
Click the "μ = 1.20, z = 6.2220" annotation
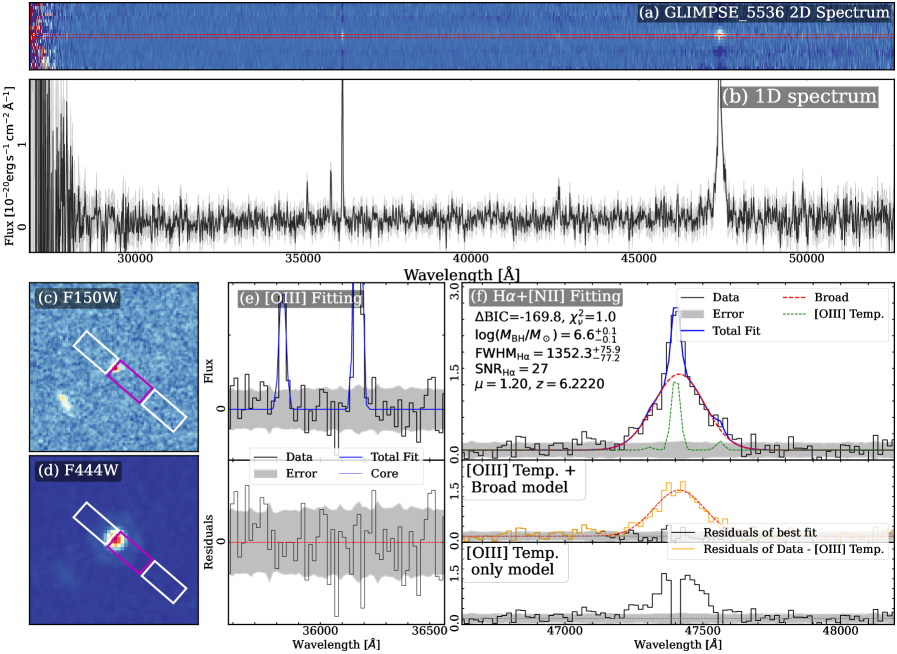(x=539, y=384)
